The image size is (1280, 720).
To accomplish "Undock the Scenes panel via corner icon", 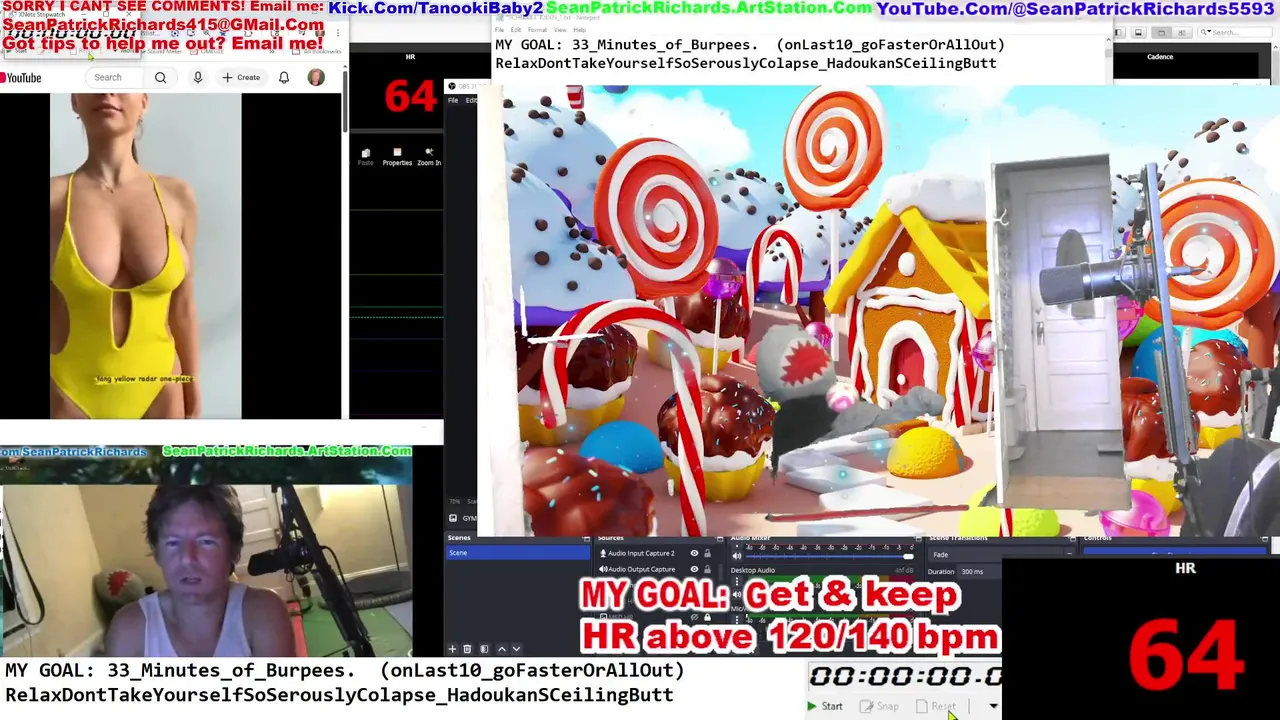I will click(586, 539).
